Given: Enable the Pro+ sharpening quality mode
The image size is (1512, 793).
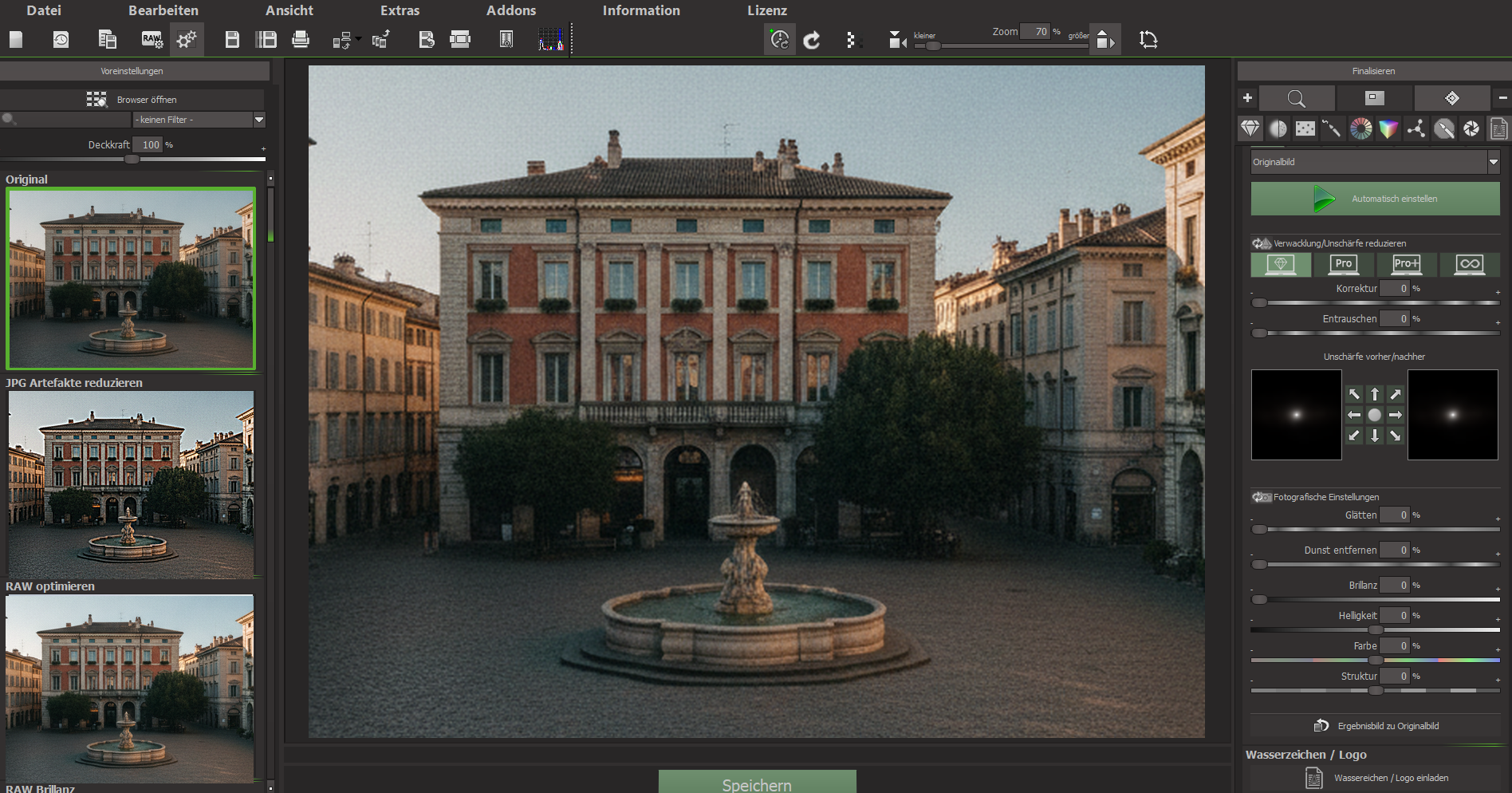Looking at the screenshot, I should [1407, 264].
